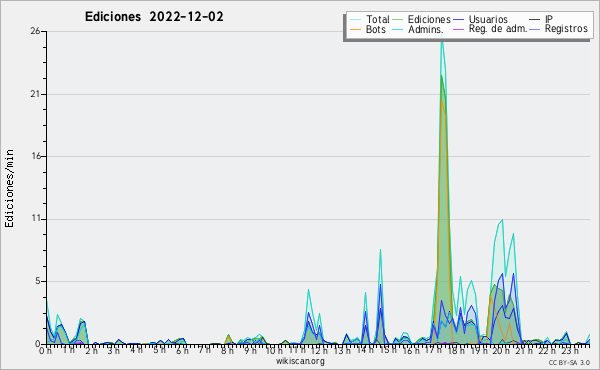Click the x-axis label 3 h
Viewport: 600px width, 370px height.
click(113, 351)
